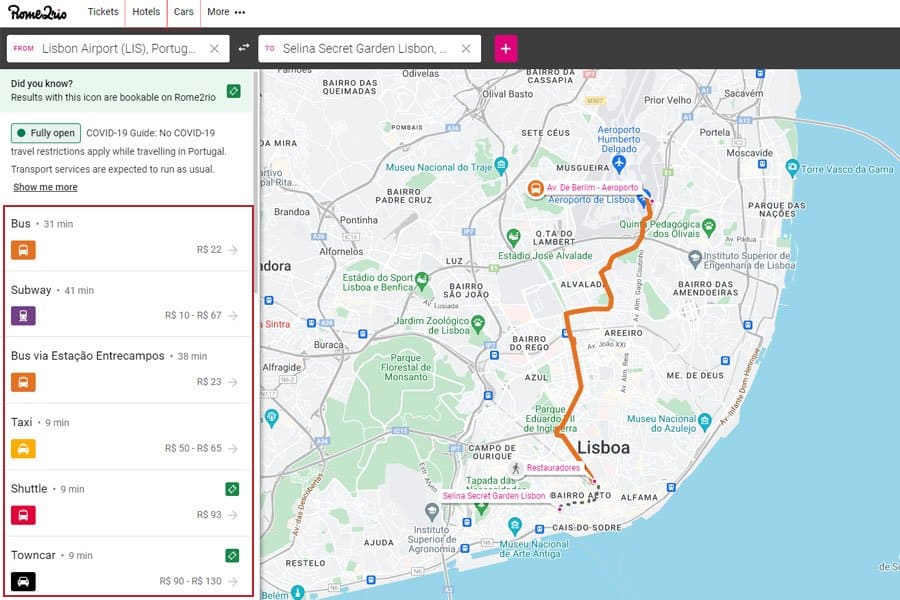Image resolution: width=900 pixels, height=600 pixels.
Task: Select the black Towncar icon
Action: [23, 582]
